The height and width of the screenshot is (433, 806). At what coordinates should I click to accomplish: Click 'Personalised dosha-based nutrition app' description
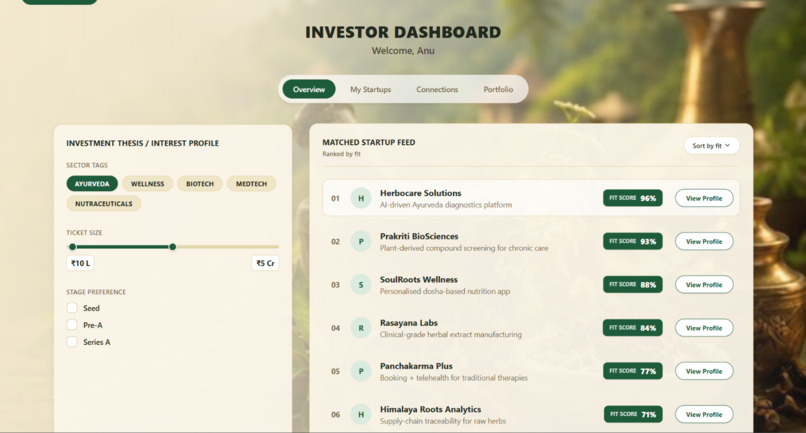click(445, 291)
